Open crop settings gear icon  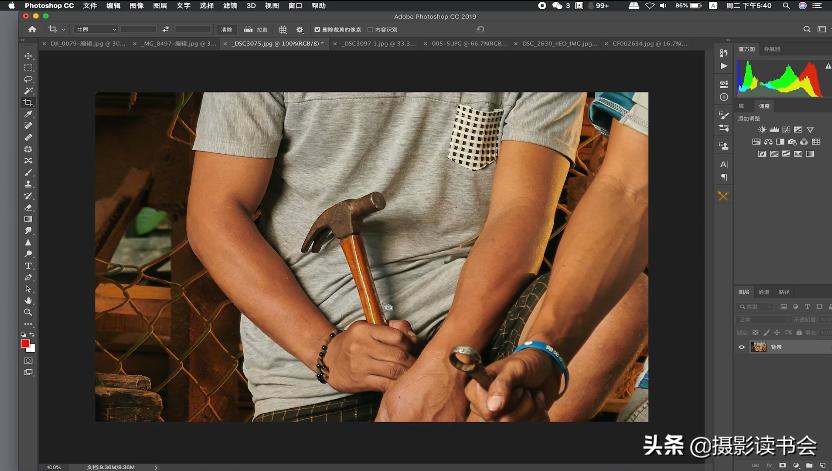301,30
